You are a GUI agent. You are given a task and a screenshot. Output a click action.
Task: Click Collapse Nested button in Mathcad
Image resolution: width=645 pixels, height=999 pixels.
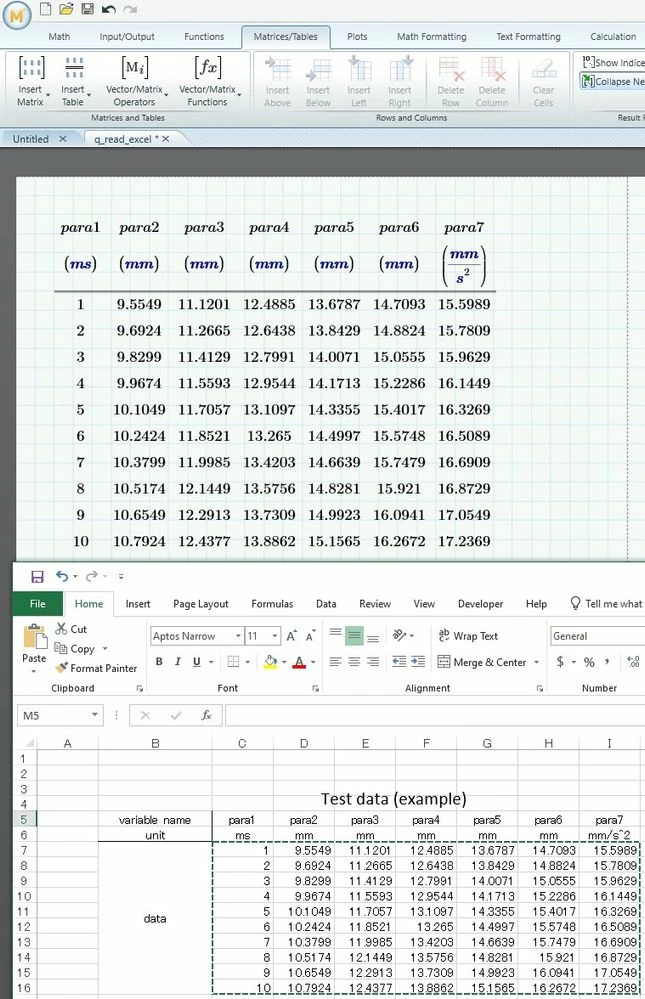[x=612, y=82]
